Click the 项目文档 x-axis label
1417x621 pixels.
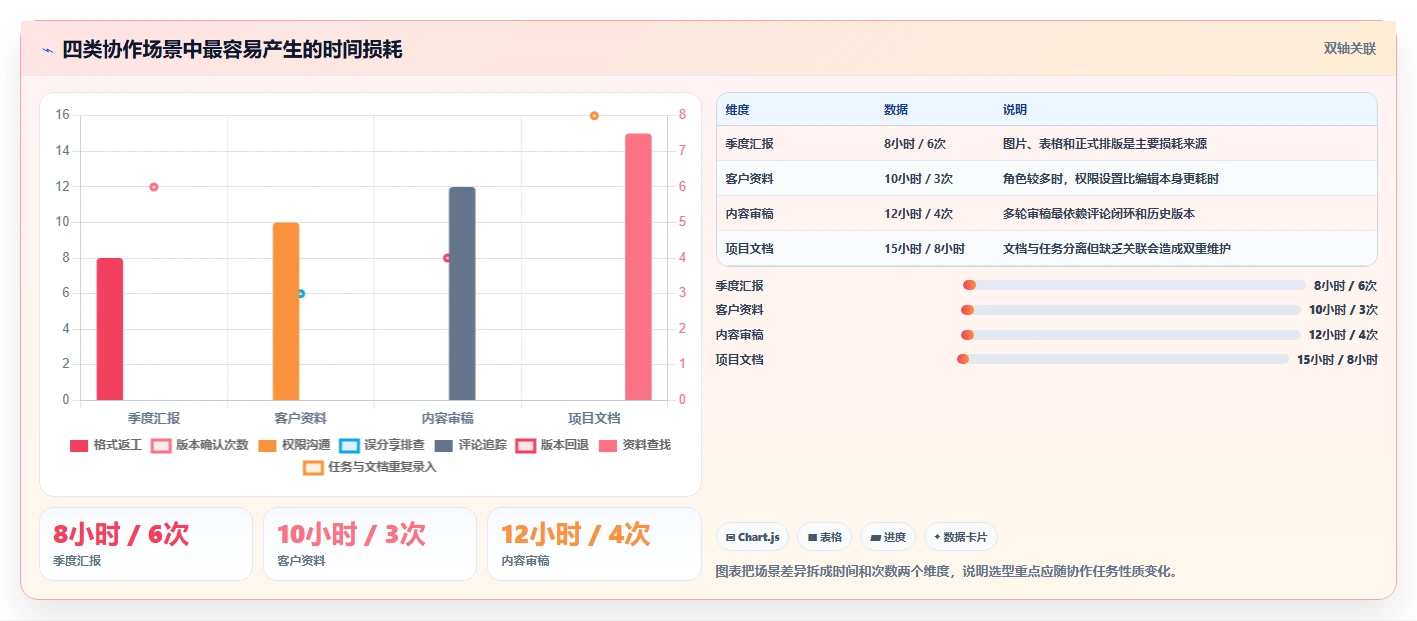[x=594, y=418]
